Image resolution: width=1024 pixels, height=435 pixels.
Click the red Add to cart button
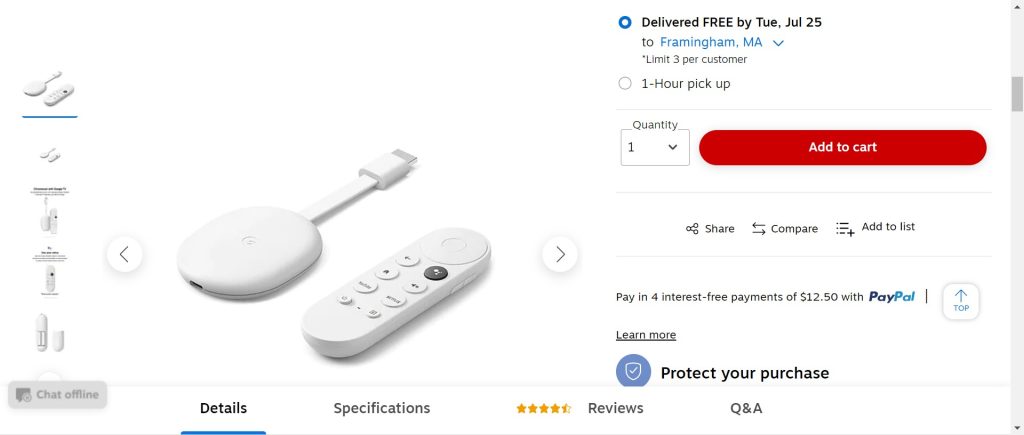(842, 147)
